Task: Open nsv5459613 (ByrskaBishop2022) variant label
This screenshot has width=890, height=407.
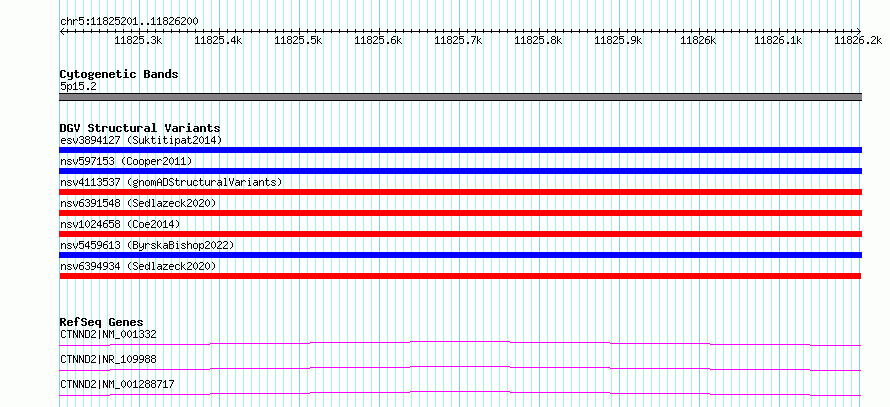Action: pyautogui.click(x=147, y=245)
